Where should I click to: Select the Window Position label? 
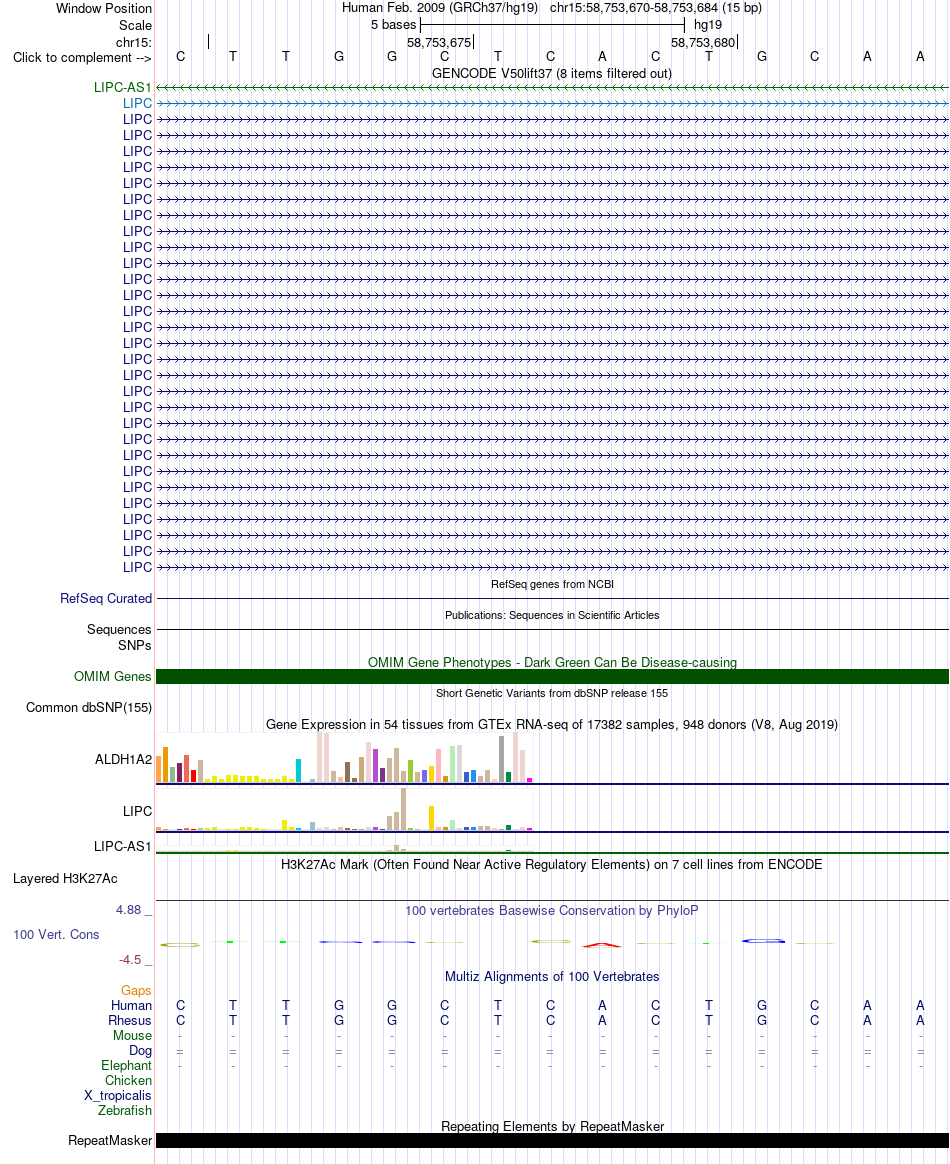tap(104, 9)
